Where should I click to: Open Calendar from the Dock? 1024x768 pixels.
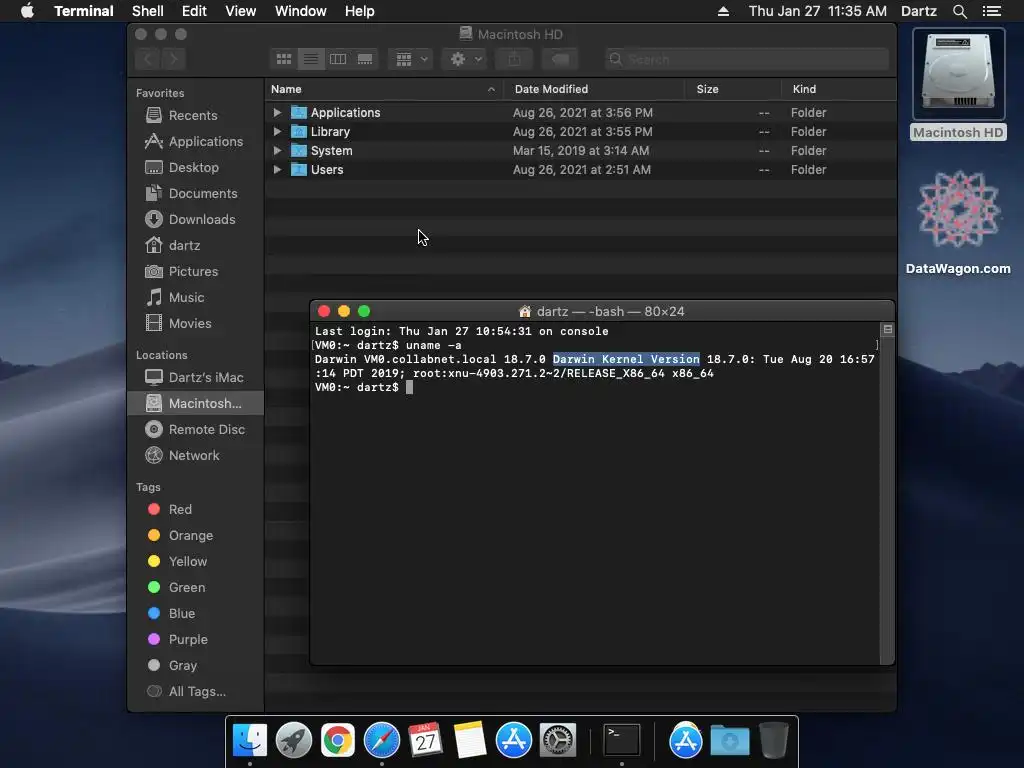[426, 741]
